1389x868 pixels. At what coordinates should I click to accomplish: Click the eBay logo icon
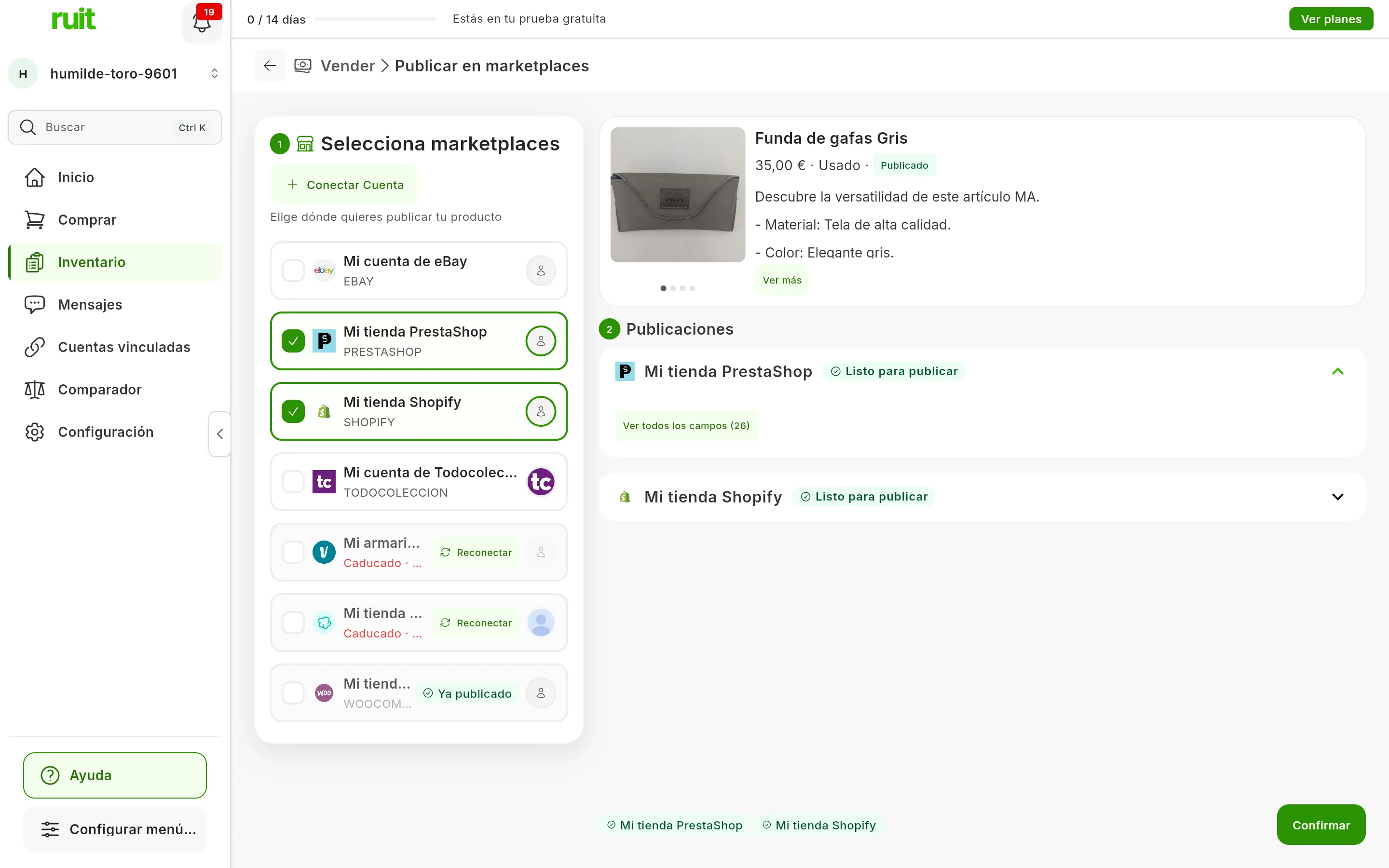[324, 271]
